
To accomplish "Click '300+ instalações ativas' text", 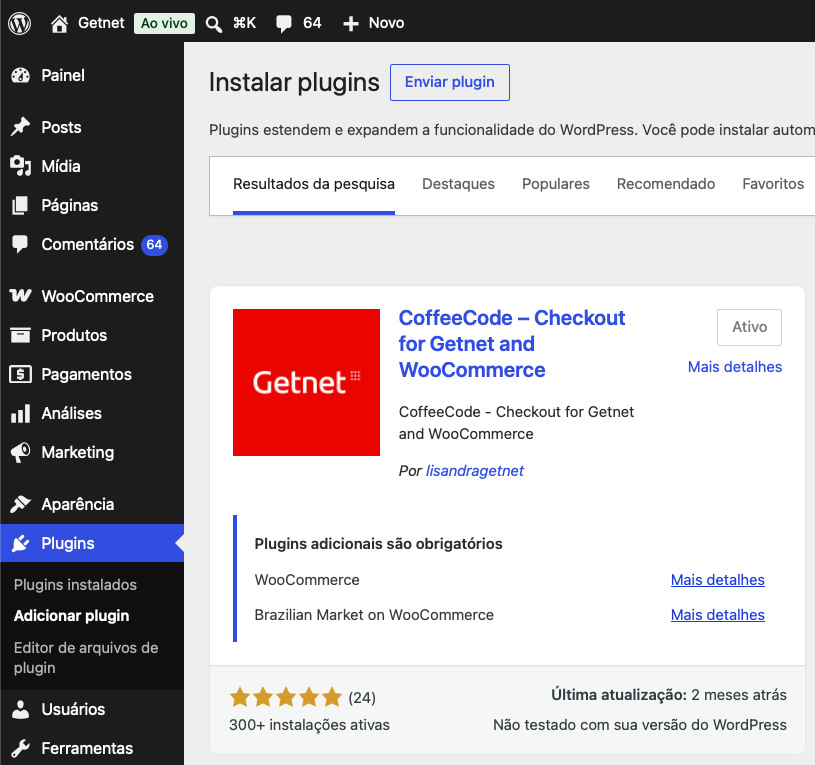I will pos(309,725).
